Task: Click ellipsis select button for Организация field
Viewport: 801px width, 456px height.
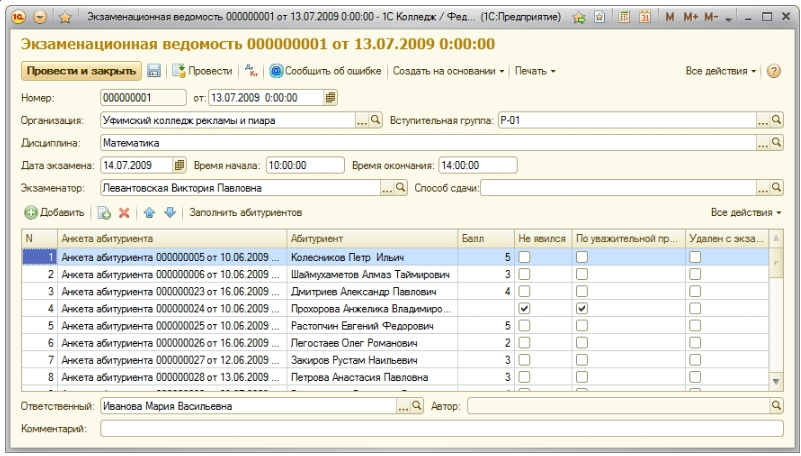Action: point(362,121)
